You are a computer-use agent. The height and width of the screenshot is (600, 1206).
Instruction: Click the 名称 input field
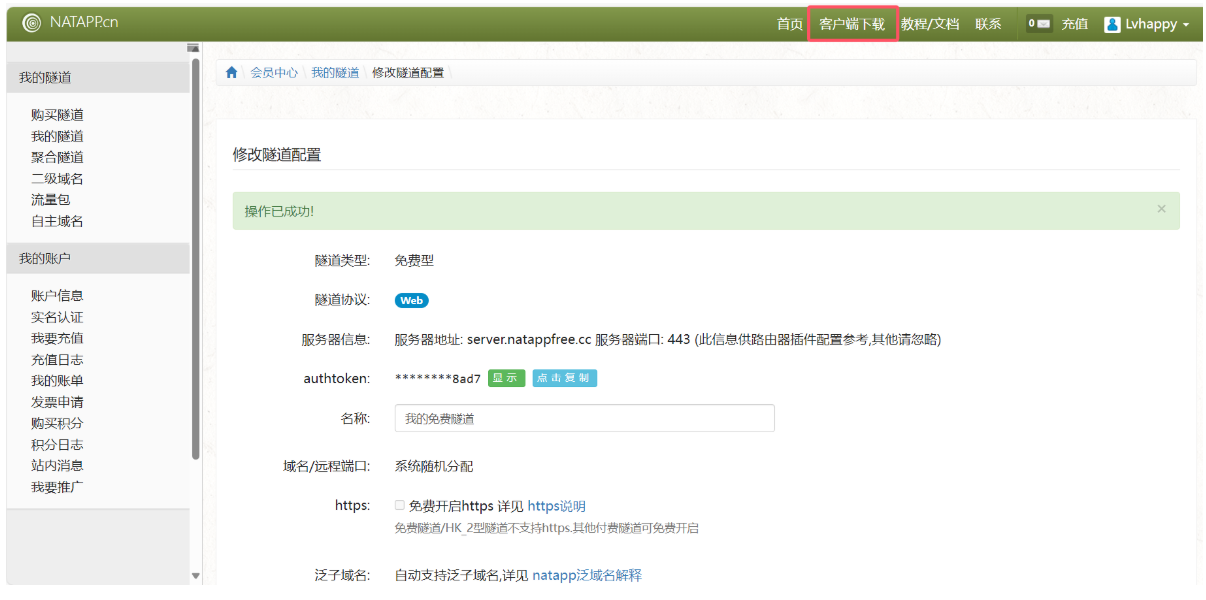click(585, 418)
